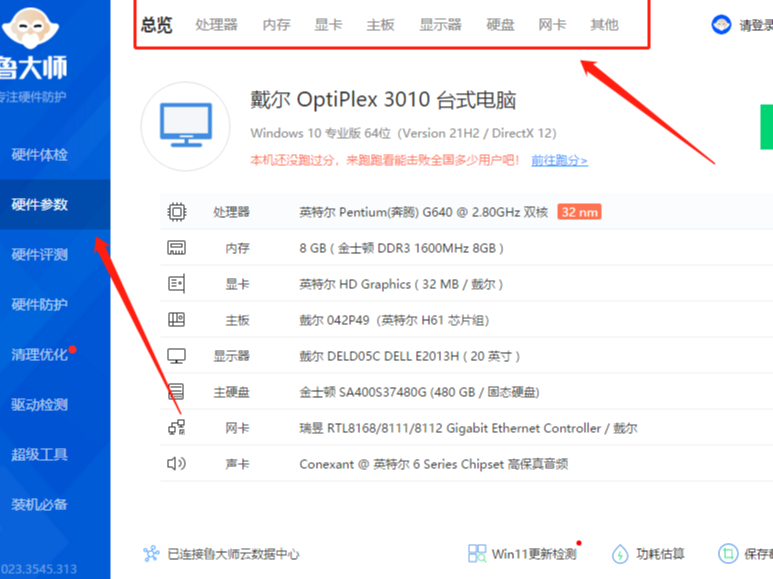Select 清理优化 in the sidebar
The height and width of the screenshot is (579, 773).
click(x=39, y=355)
